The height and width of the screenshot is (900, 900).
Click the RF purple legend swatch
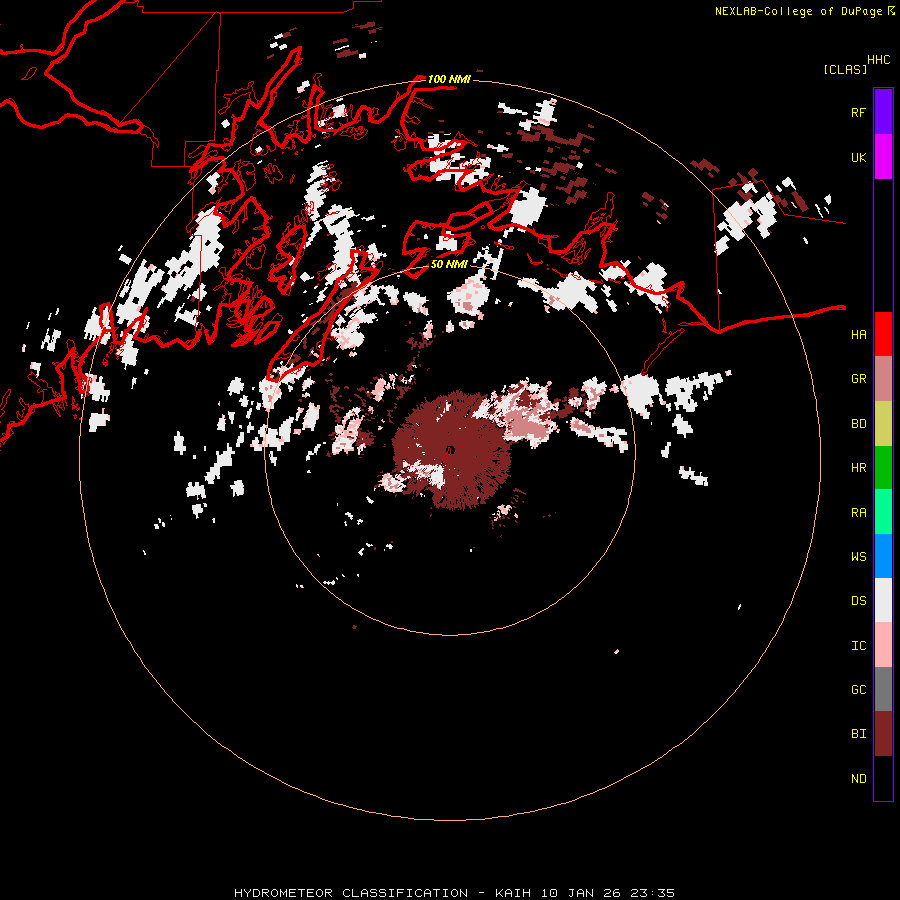pyautogui.click(x=883, y=112)
